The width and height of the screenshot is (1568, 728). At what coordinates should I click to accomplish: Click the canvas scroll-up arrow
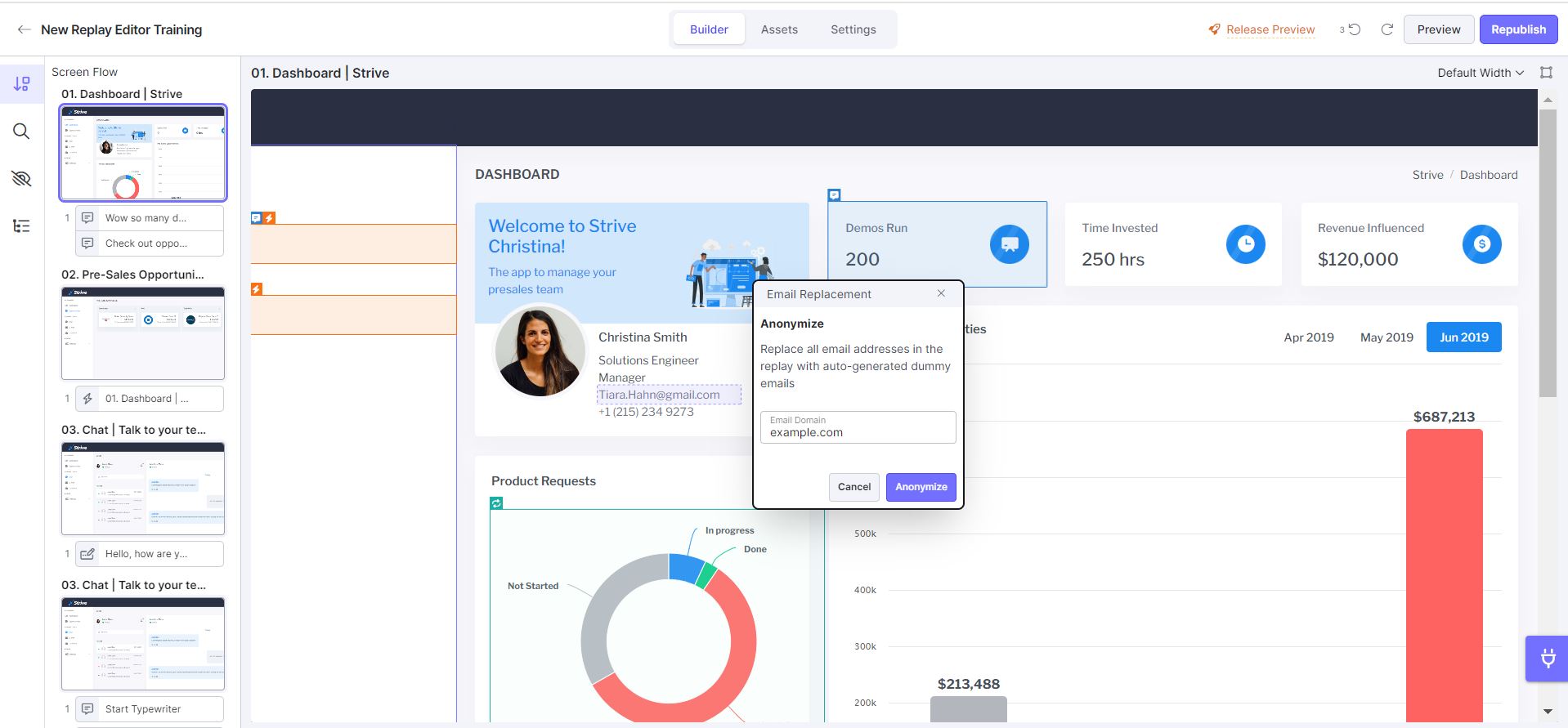pyautogui.click(x=1547, y=100)
